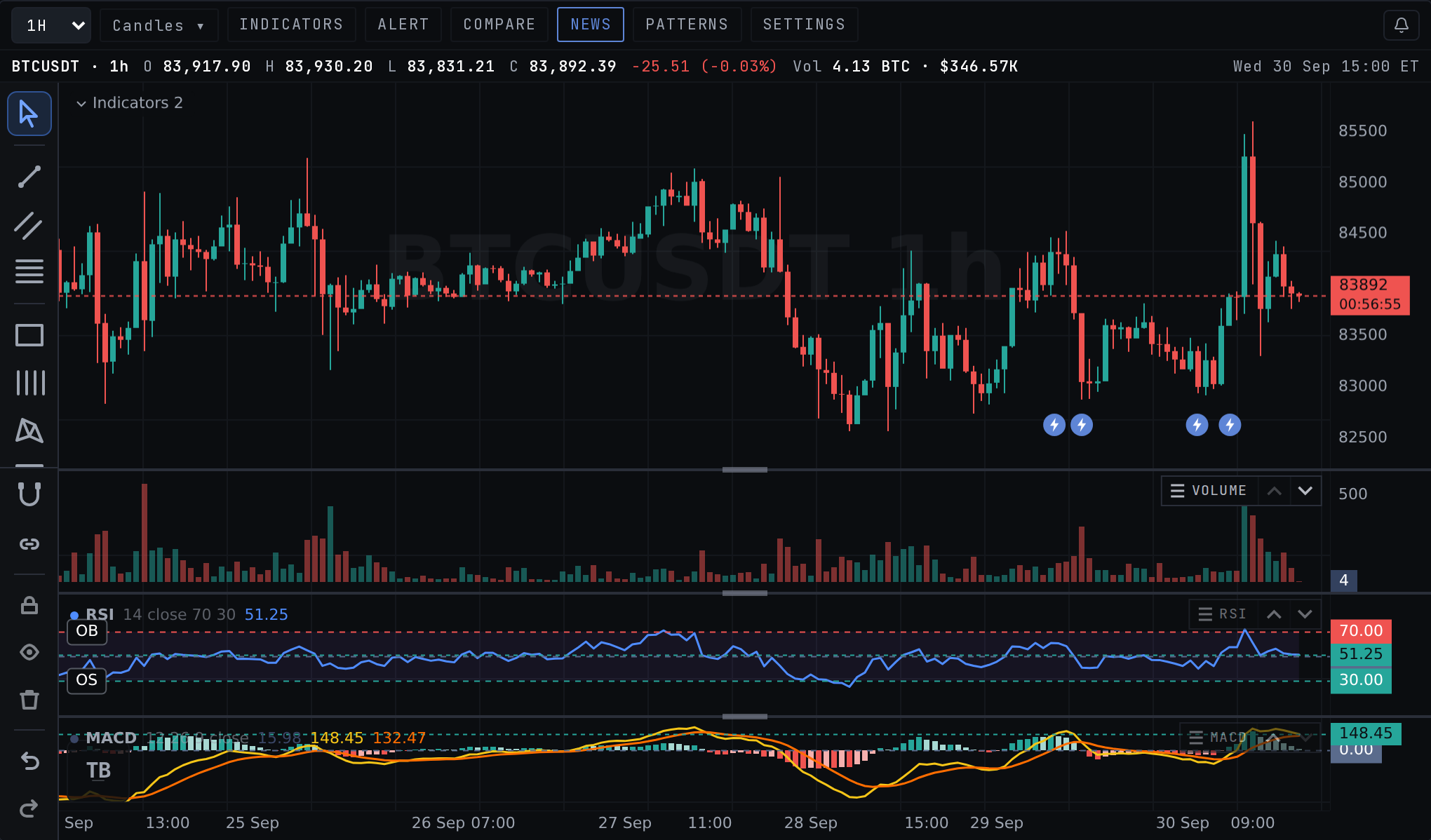Move the RSI pane down
Screen dimensions: 1431x840
1305,614
